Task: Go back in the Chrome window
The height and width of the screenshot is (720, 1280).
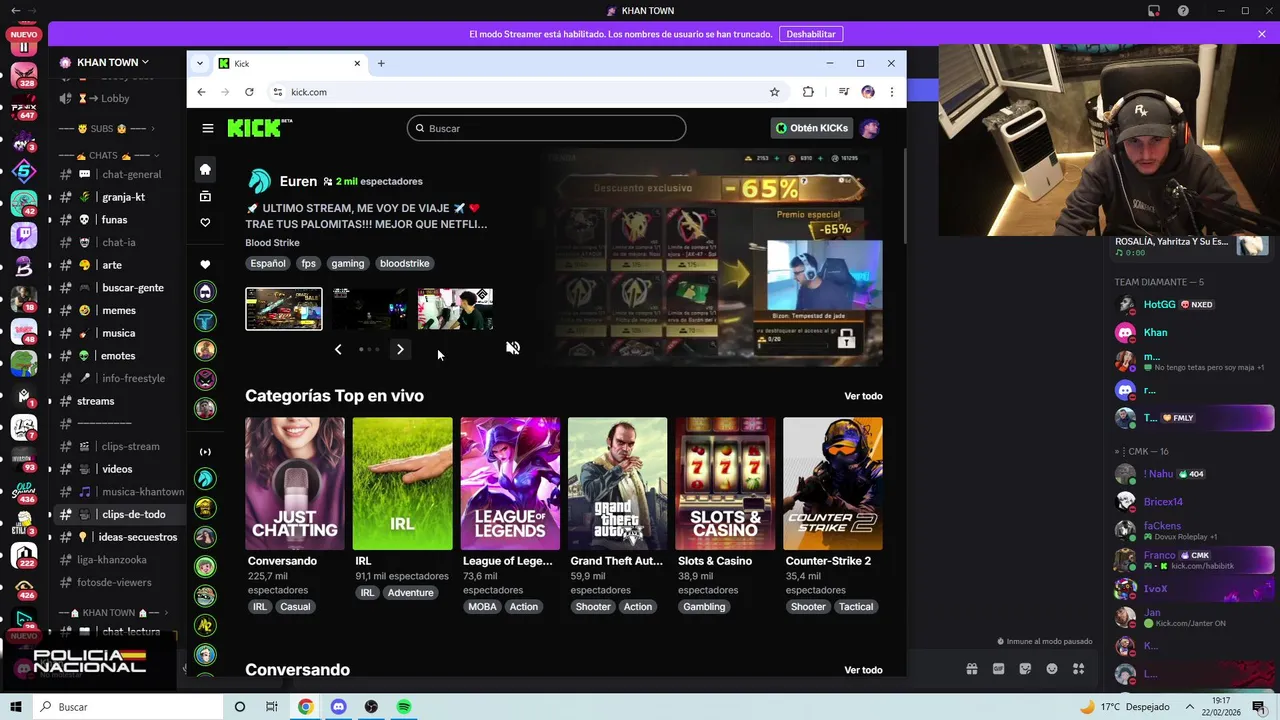Action: [201, 92]
